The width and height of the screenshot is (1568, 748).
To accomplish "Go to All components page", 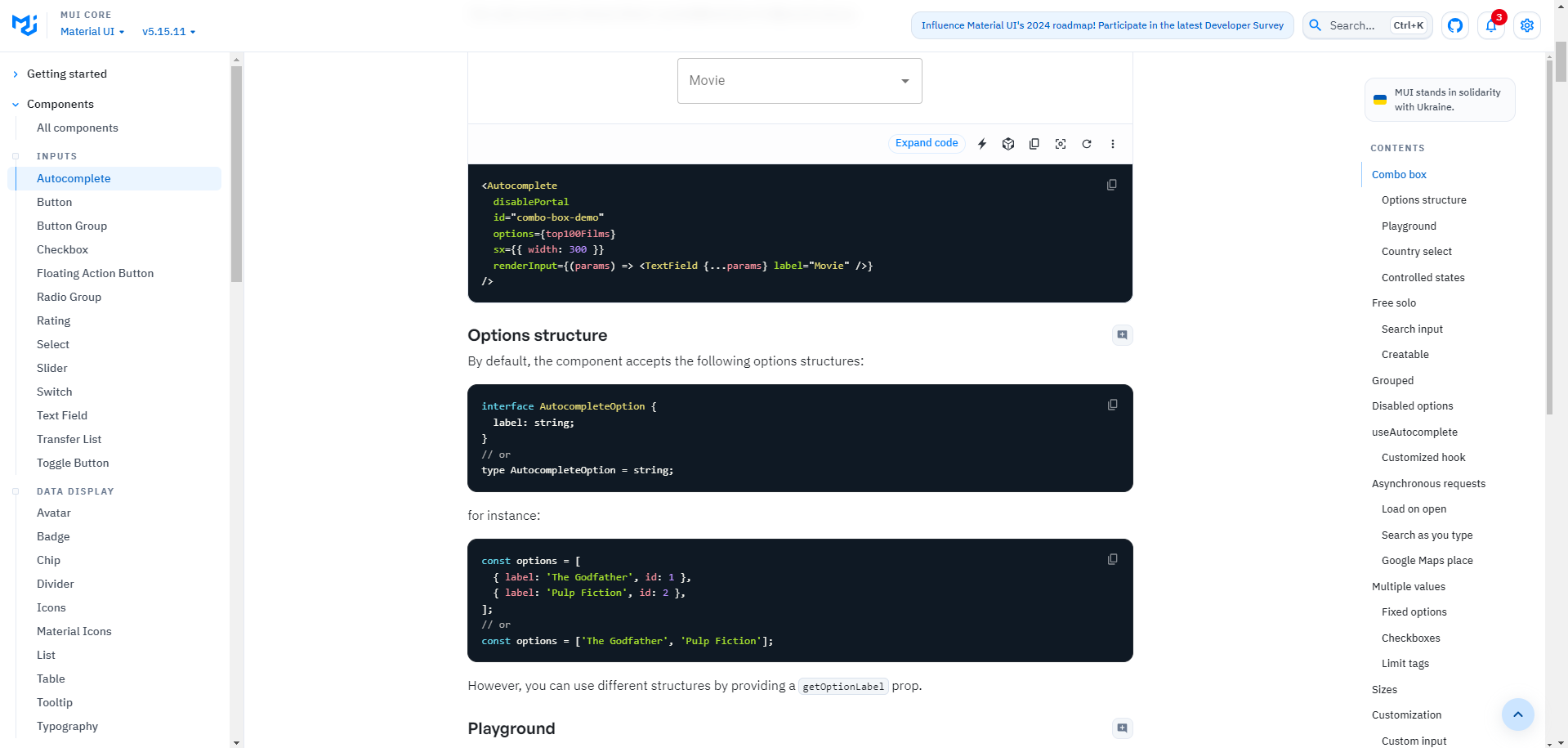I will 78,128.
